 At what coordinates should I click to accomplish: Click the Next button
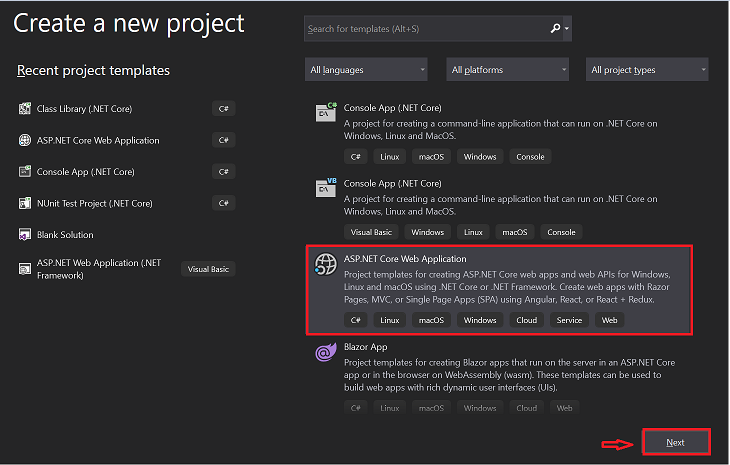(675, 442)
